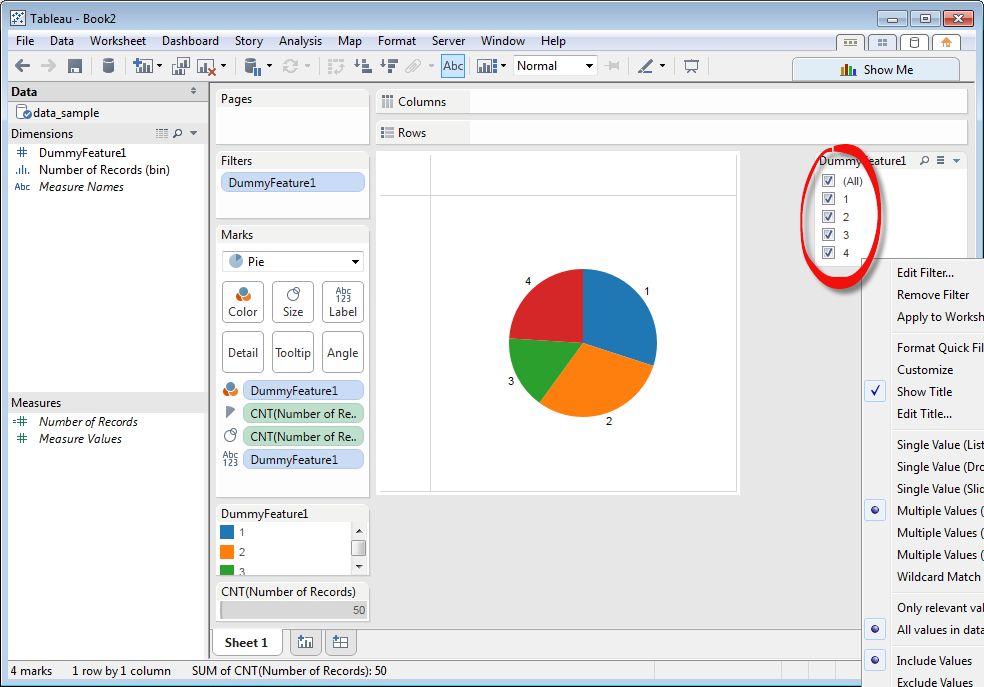Viewport: 984px width, 687px height.
Task: Select Only relevant values option
Action: click(939, 607)
